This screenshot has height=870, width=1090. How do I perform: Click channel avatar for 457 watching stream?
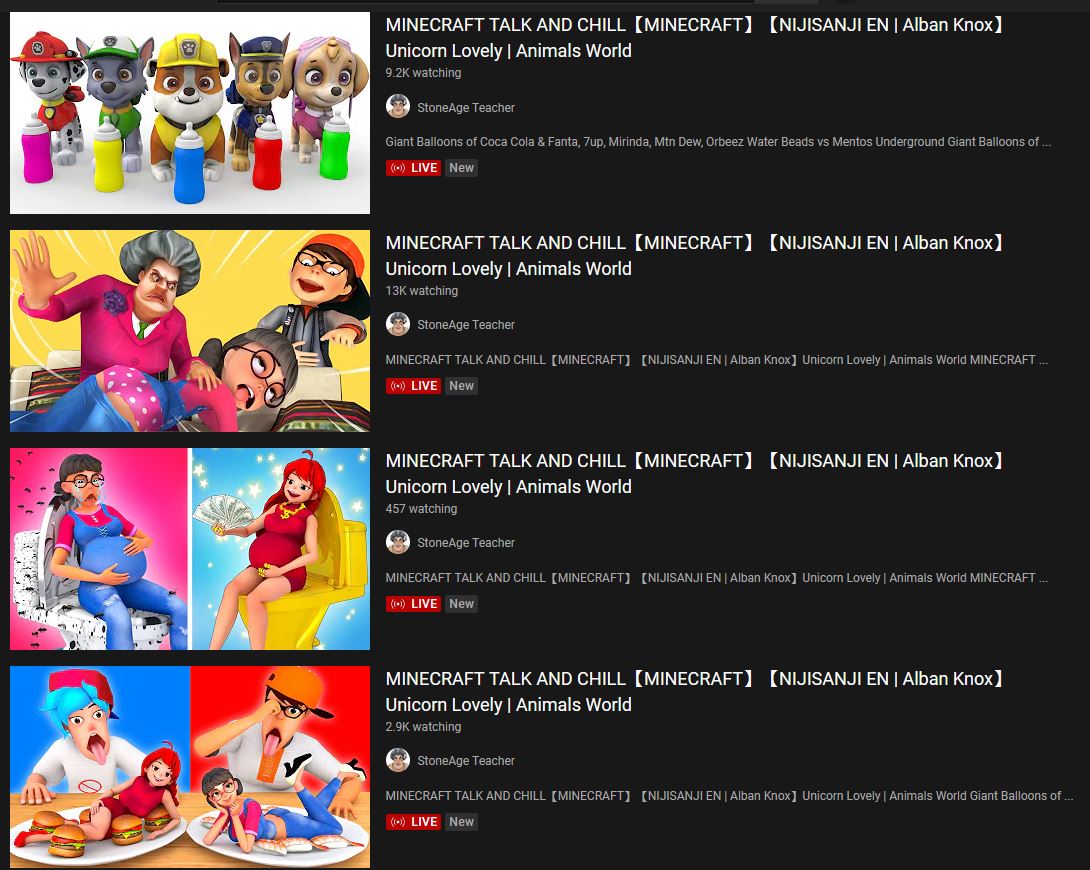click(398, 543)
